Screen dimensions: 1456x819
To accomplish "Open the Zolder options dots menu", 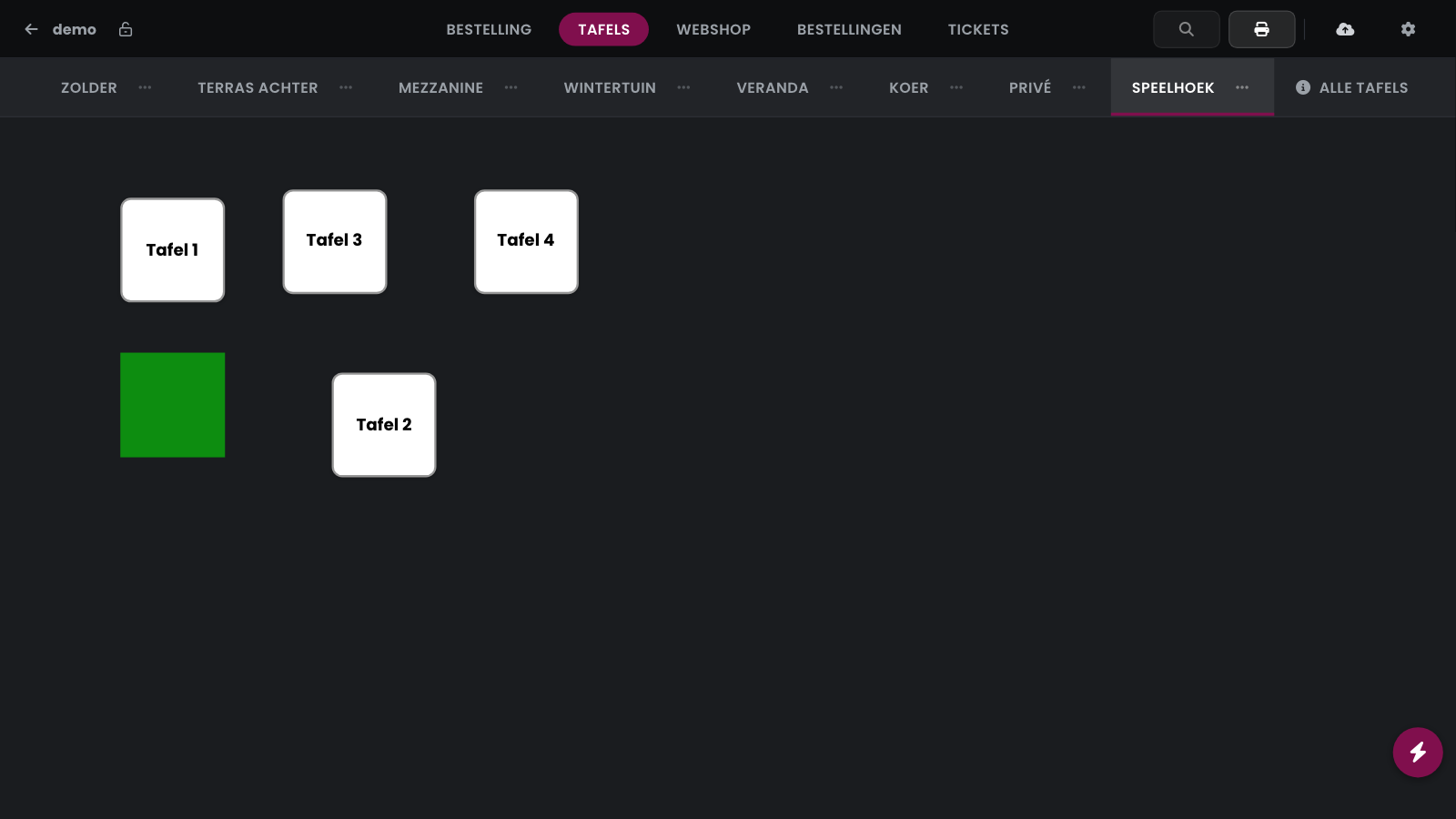I will pyautogui.click(x=145, y=87).
